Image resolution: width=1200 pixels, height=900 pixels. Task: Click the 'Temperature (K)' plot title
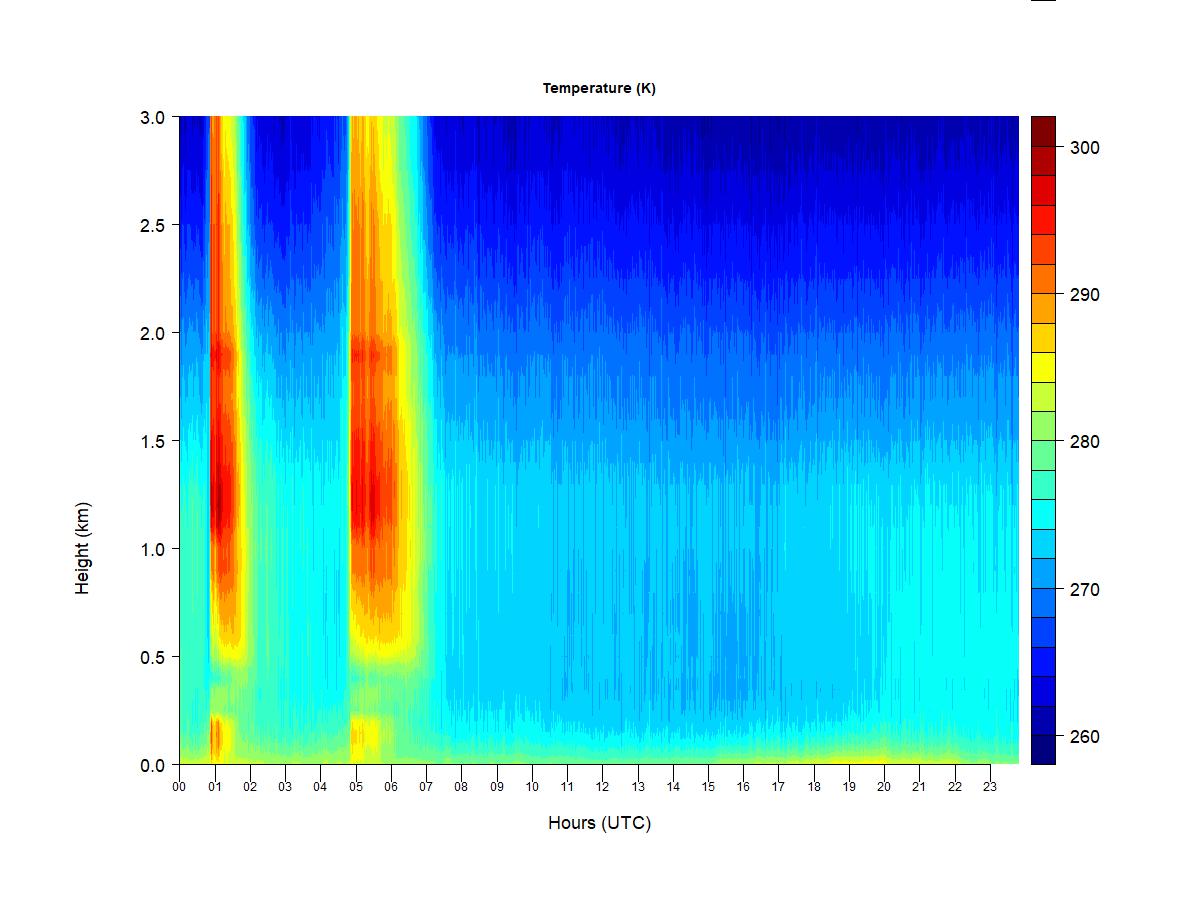599,88
